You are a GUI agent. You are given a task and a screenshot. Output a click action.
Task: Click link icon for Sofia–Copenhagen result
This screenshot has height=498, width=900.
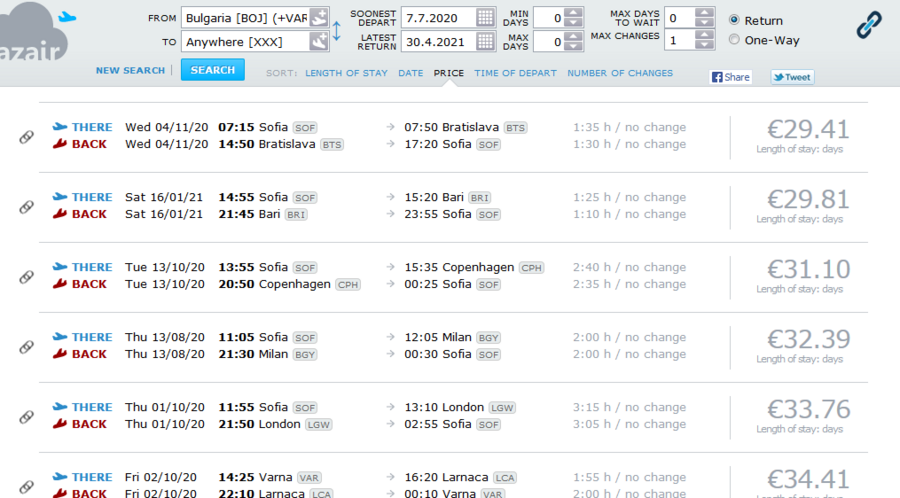coord(26,277)
